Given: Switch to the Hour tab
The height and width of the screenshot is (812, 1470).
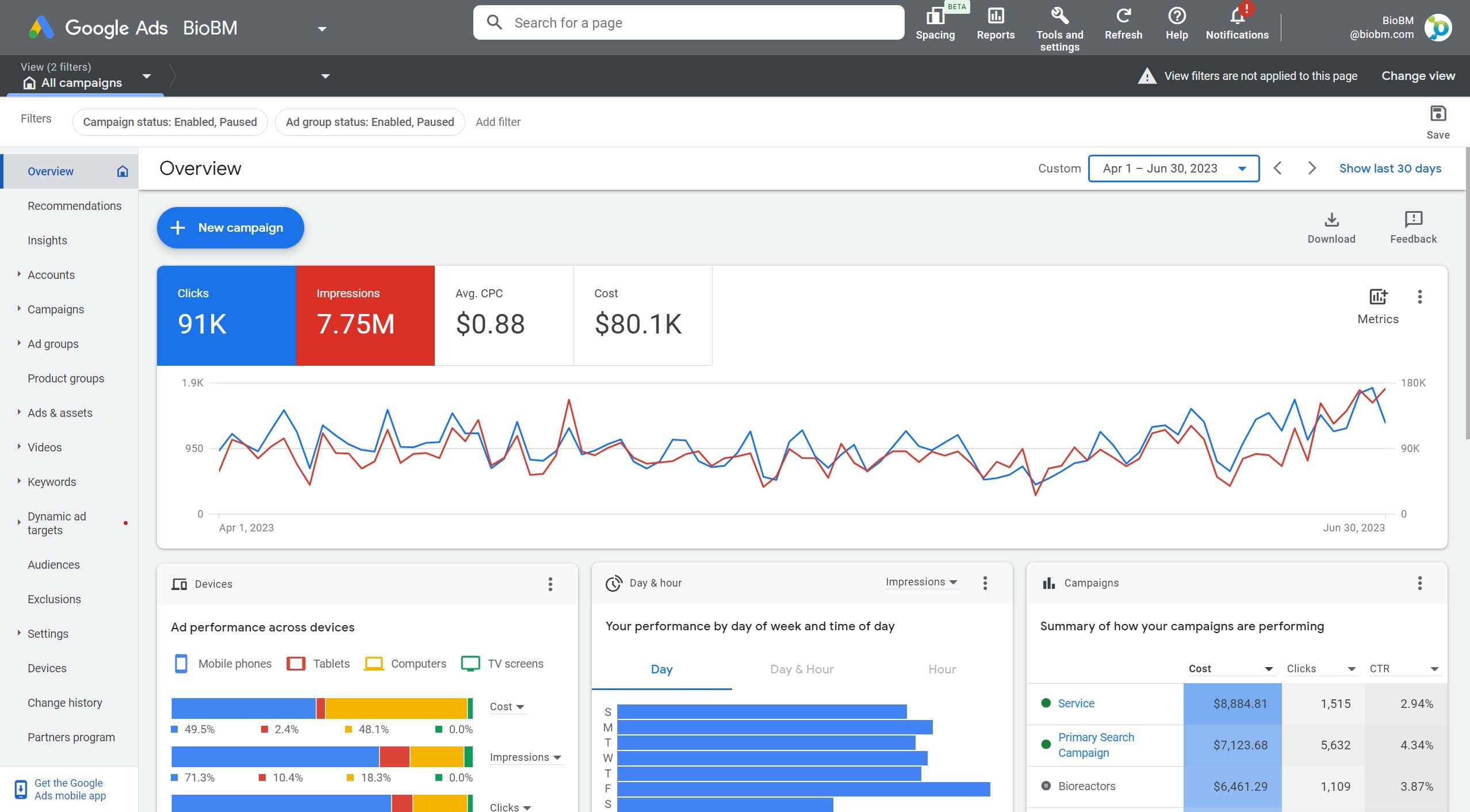Looking at the screenshot, I should coord(942,669).
